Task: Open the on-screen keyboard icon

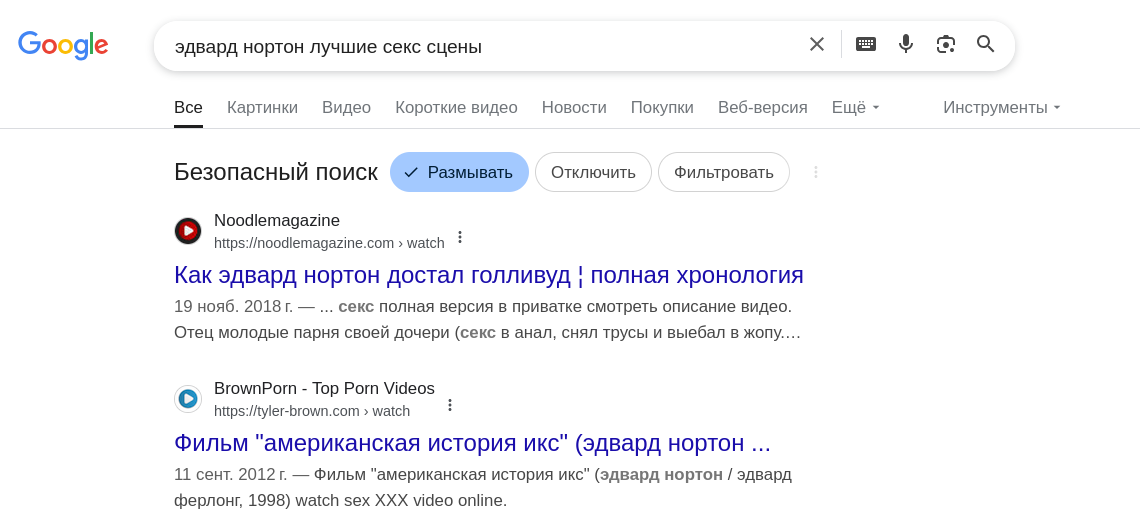Action: pos(866,44)
